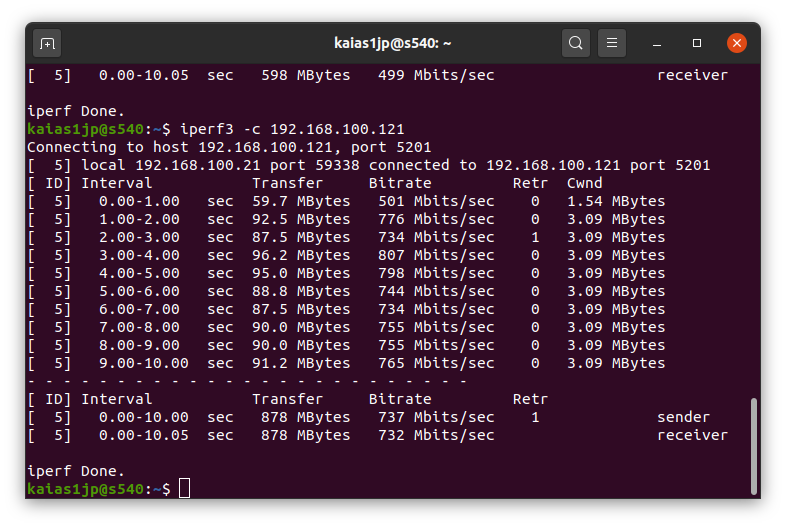Click the last 'iperf Done.' line
Screen dimensions: 786x527
pos(75,471)
